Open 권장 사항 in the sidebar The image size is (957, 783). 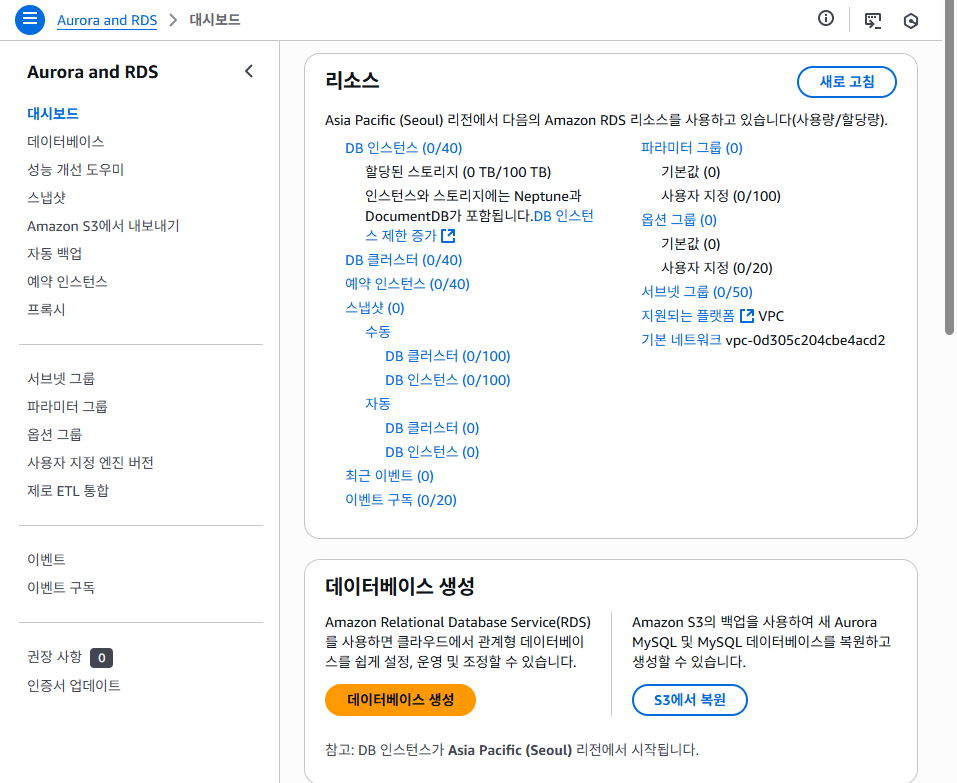coord(54,657)
